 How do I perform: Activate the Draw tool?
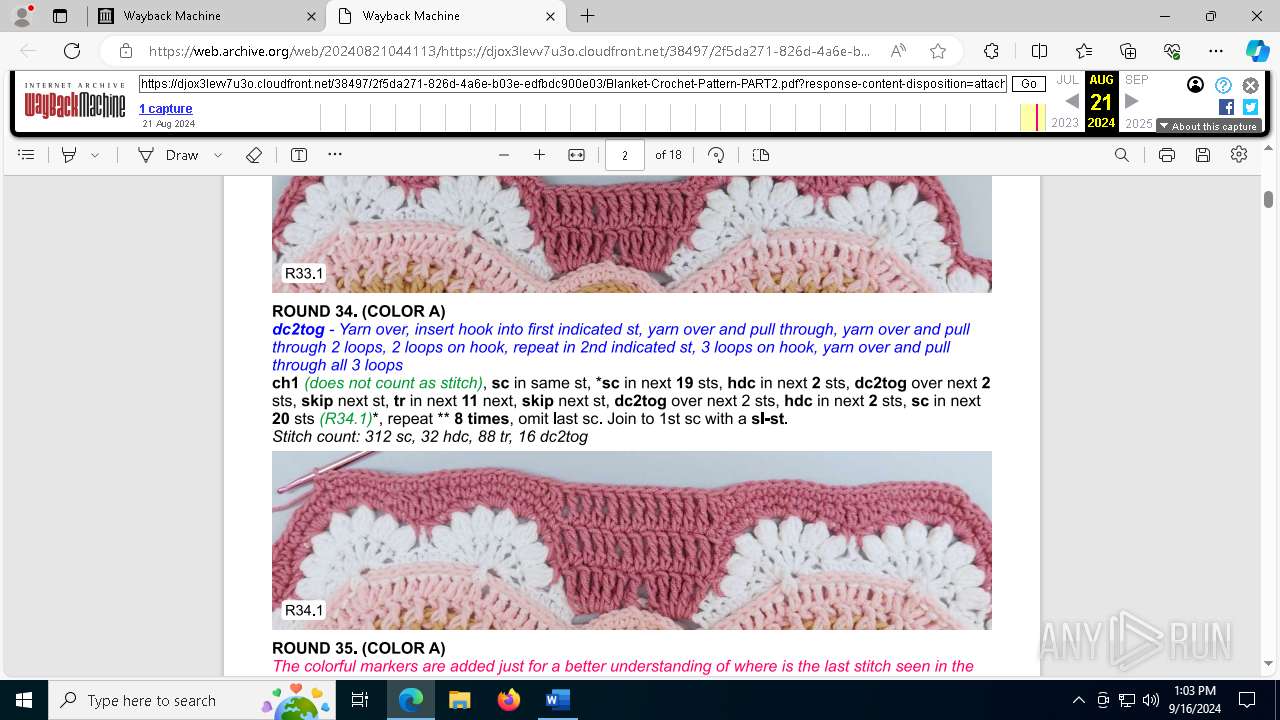(168, 155)
